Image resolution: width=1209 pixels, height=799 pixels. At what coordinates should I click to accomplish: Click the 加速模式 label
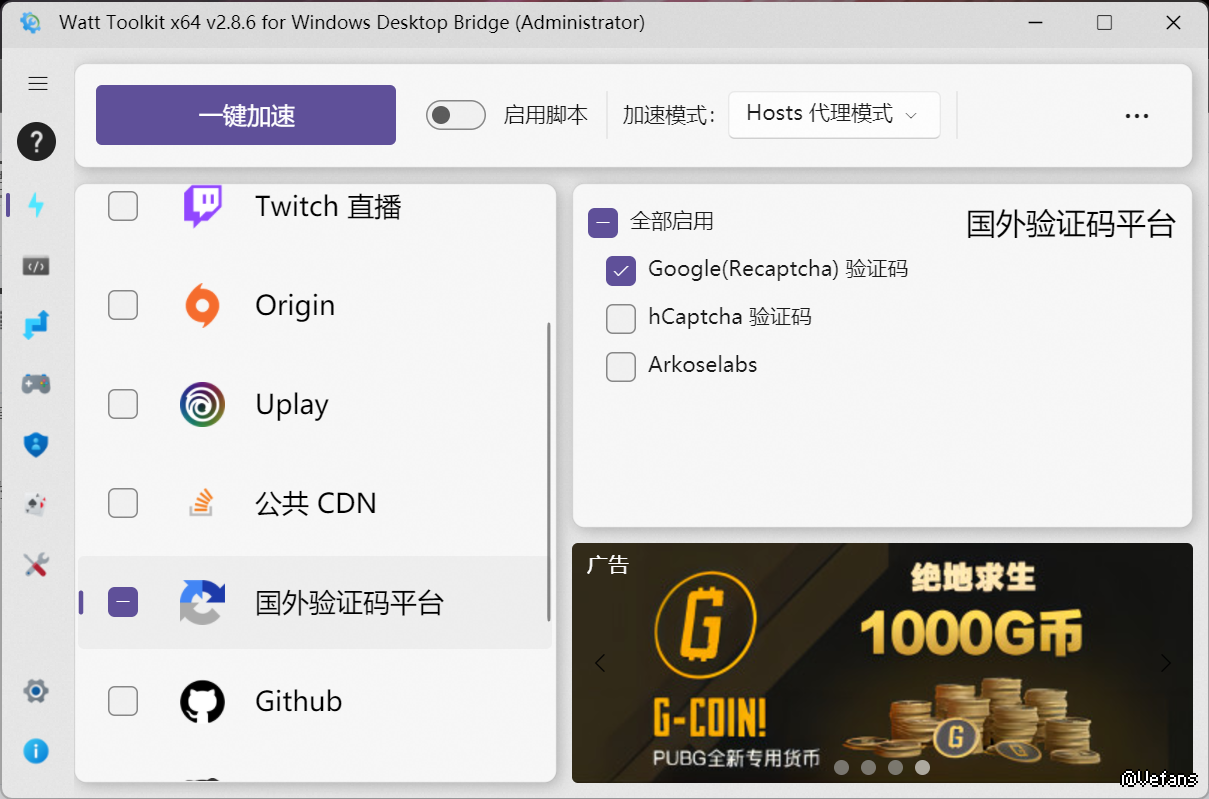(669, 115)
